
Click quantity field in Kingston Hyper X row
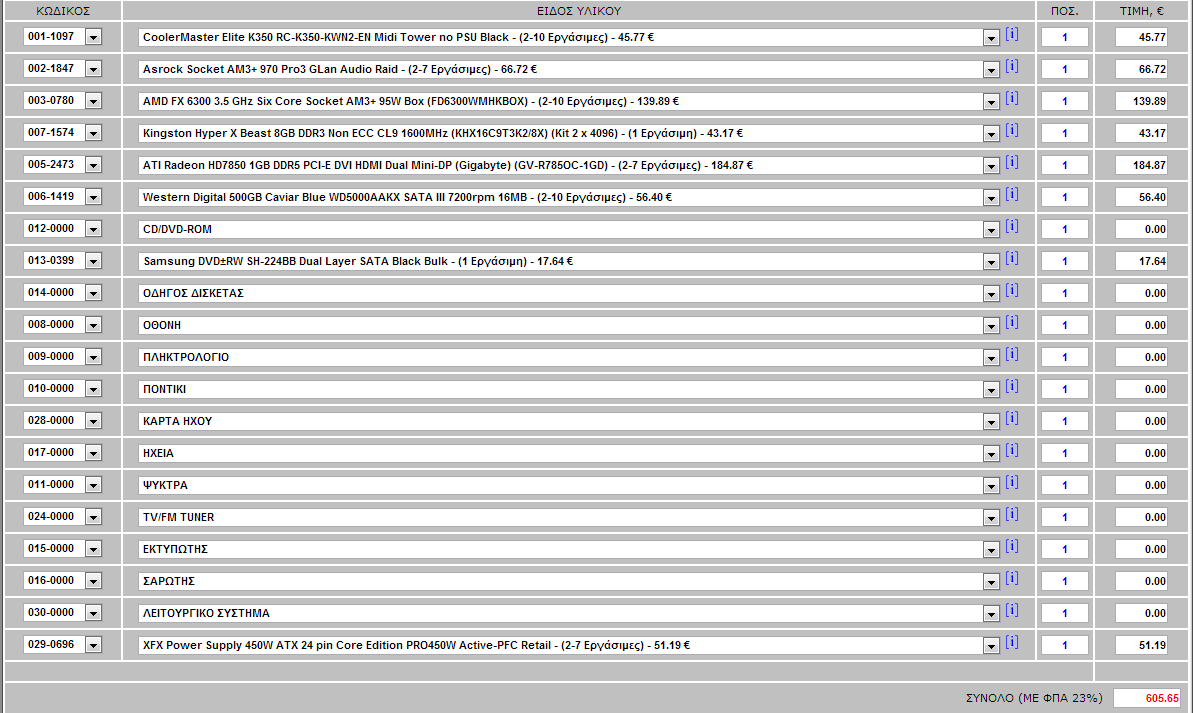[1064, 133]
